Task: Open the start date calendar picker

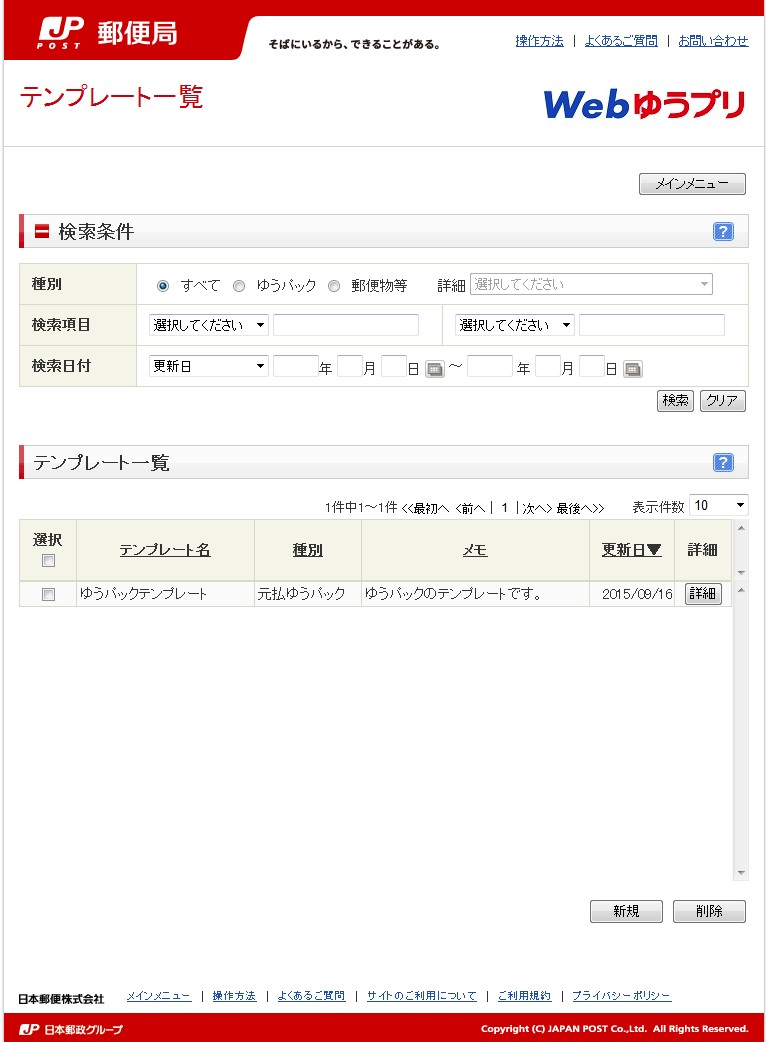Action: (434, 369)
